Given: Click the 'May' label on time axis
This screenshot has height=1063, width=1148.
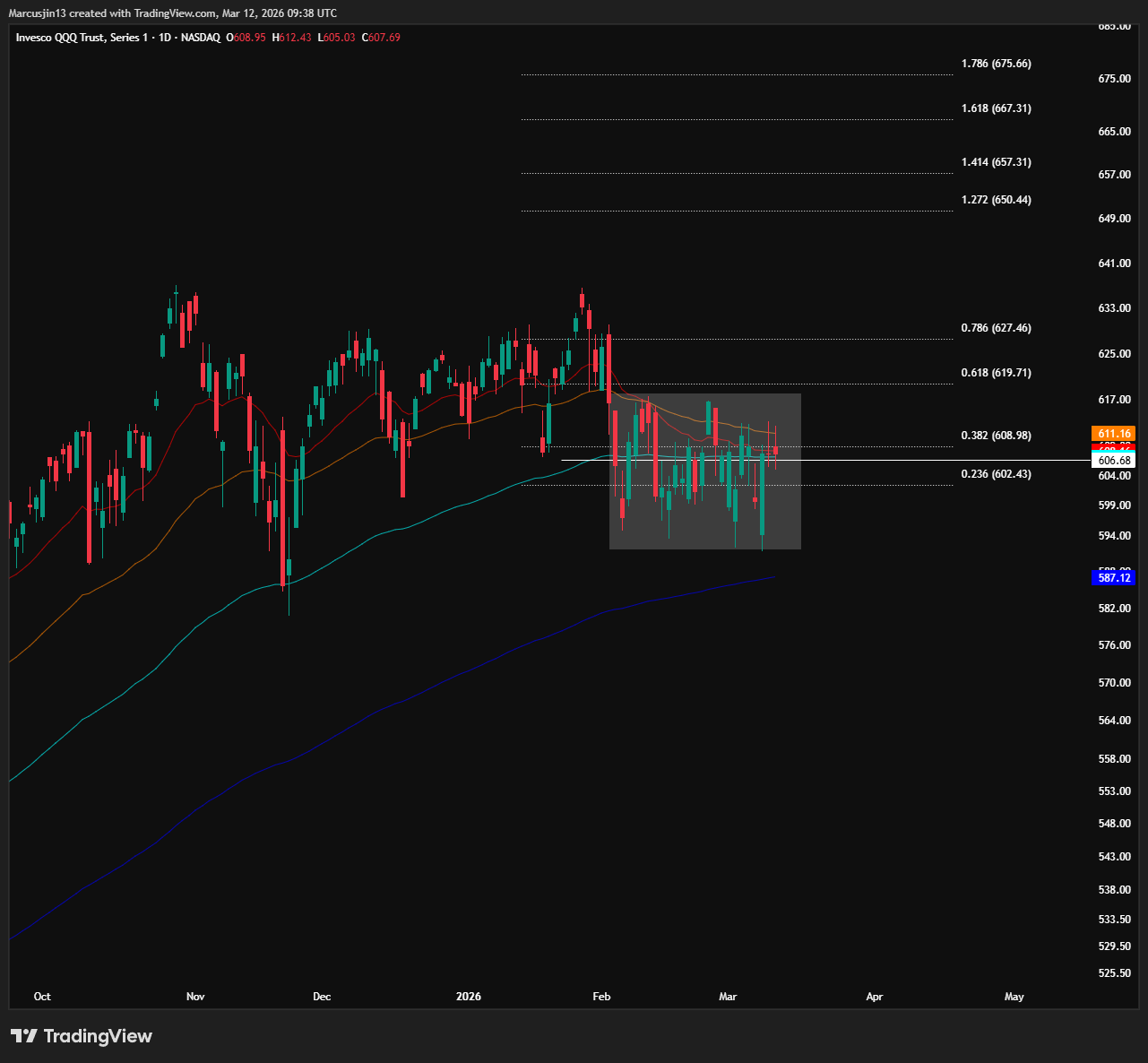Looking at the screenshot, I should (1014, 997).
